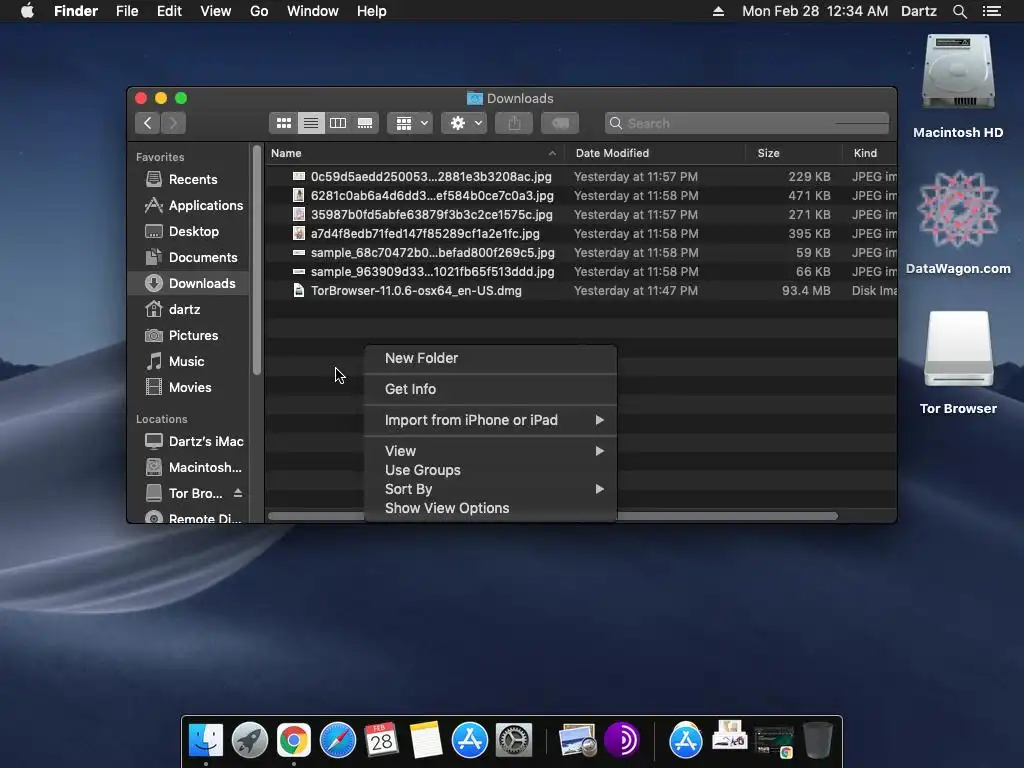The image size is (1024, 768).
Task: Open Calendar from the Dock
Action: [x=381, y=740]
